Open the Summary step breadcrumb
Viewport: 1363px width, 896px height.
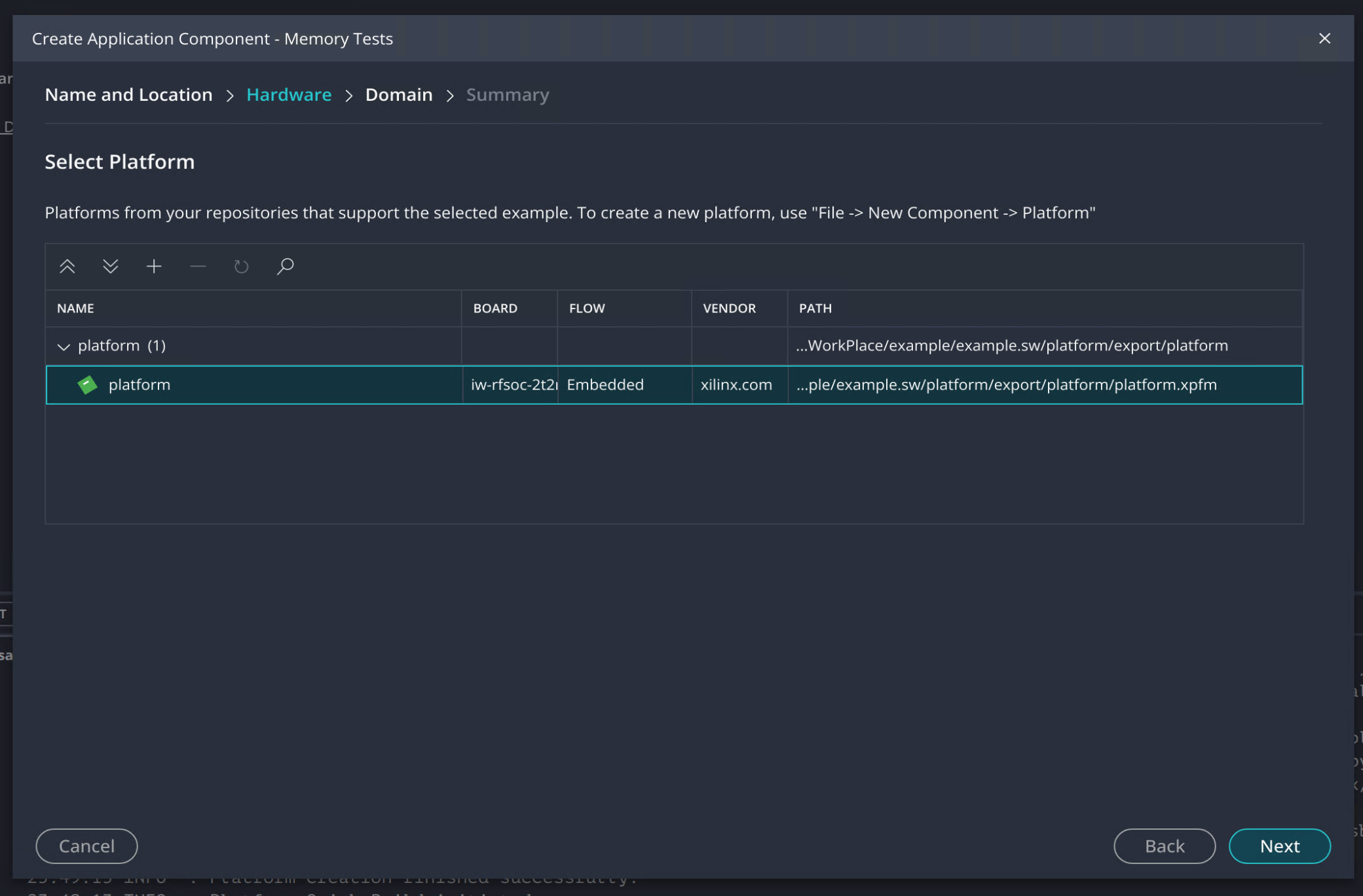pyautogui.click(x=508, y=94)
